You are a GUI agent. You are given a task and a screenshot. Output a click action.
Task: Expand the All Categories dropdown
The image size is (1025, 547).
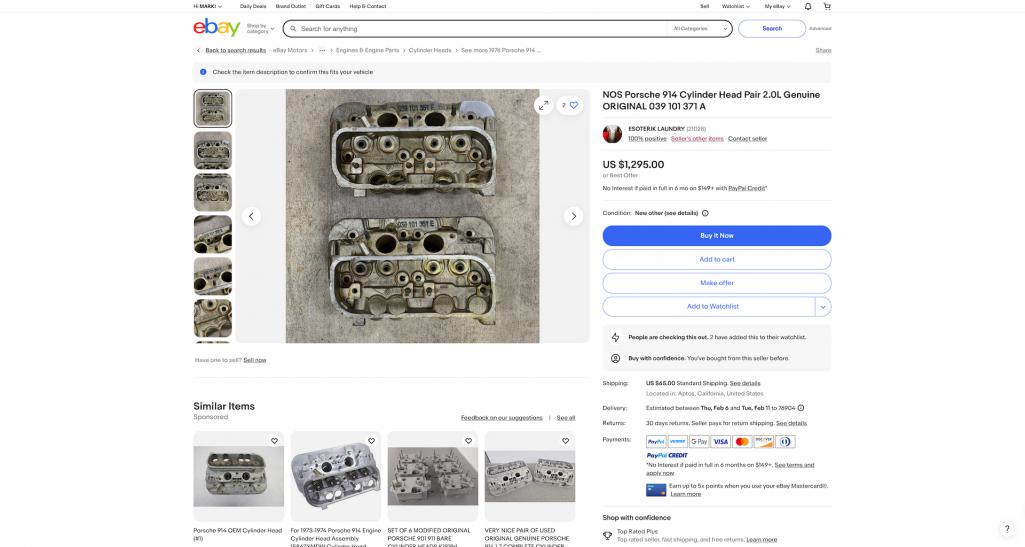(x=699, y=29)
